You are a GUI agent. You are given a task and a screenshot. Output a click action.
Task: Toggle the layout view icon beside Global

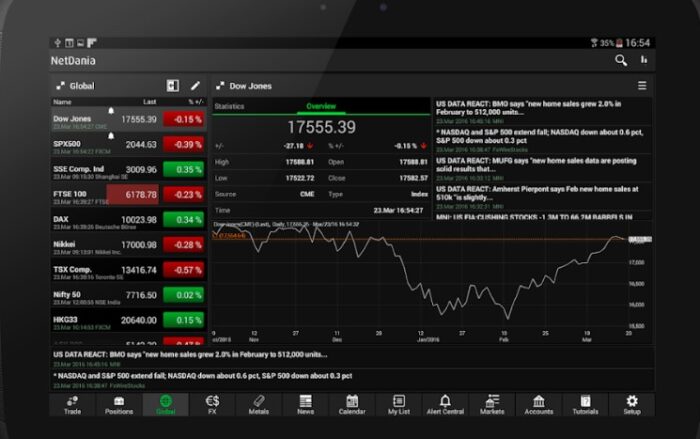pyautogui.click(x=173, y=86)
